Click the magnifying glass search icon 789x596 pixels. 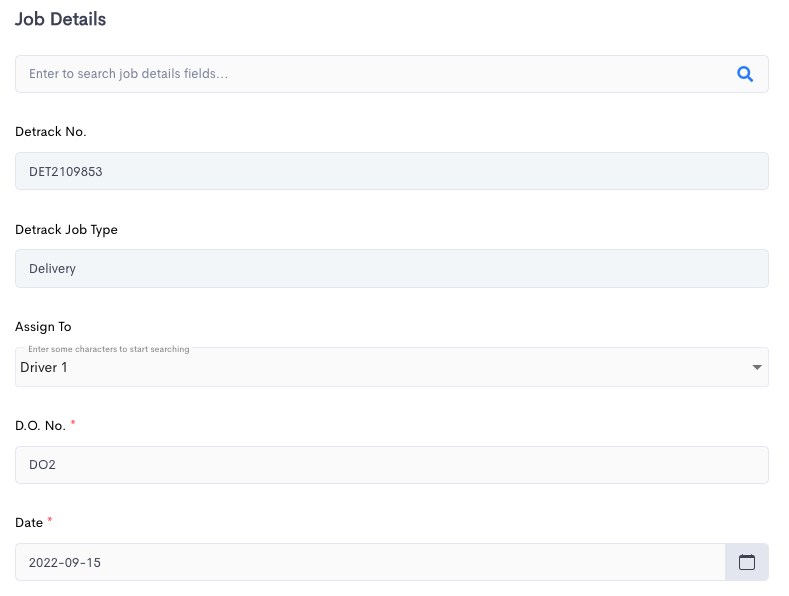[x=744, y=74]
